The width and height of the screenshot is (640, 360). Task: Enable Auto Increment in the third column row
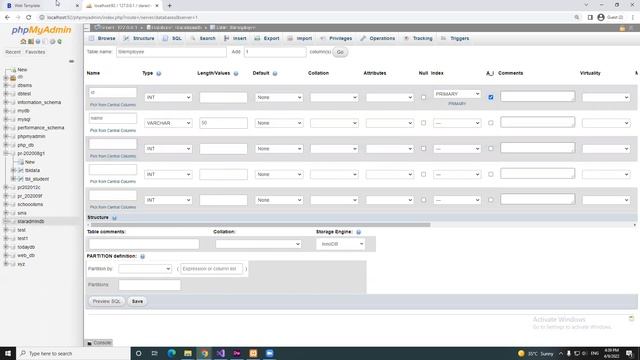tap(491, 149)
